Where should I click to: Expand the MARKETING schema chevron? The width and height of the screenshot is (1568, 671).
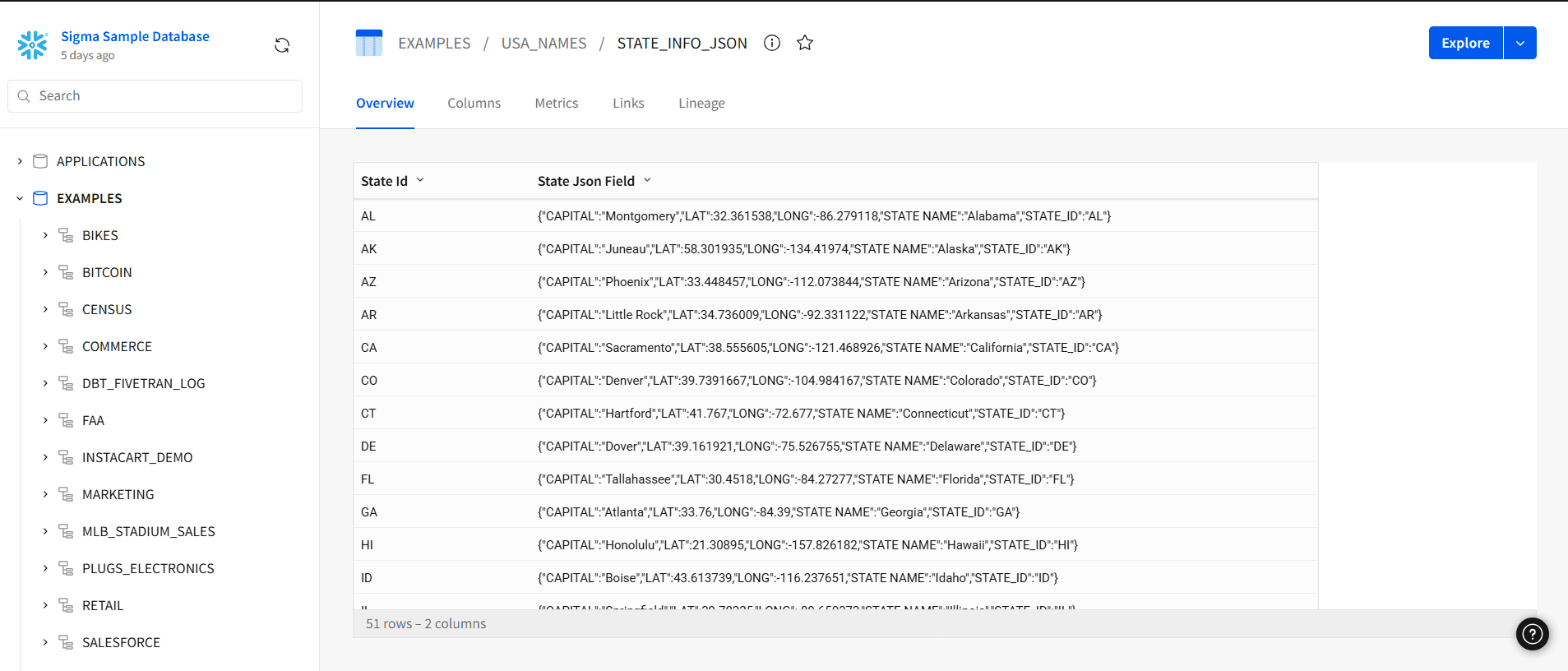(45, 494)
